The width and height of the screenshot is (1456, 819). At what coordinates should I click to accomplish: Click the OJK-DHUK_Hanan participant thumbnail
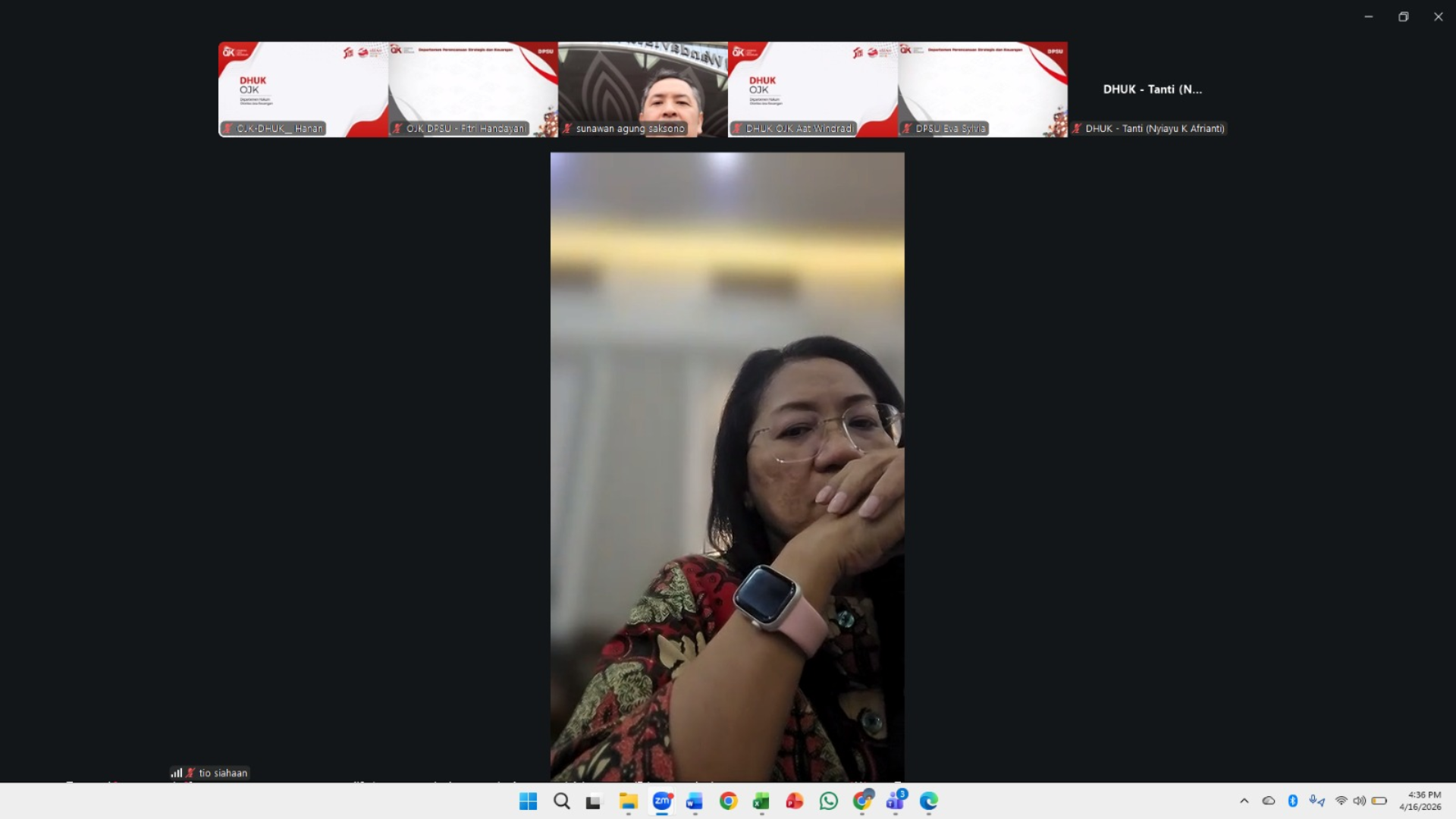coord(303,89)
